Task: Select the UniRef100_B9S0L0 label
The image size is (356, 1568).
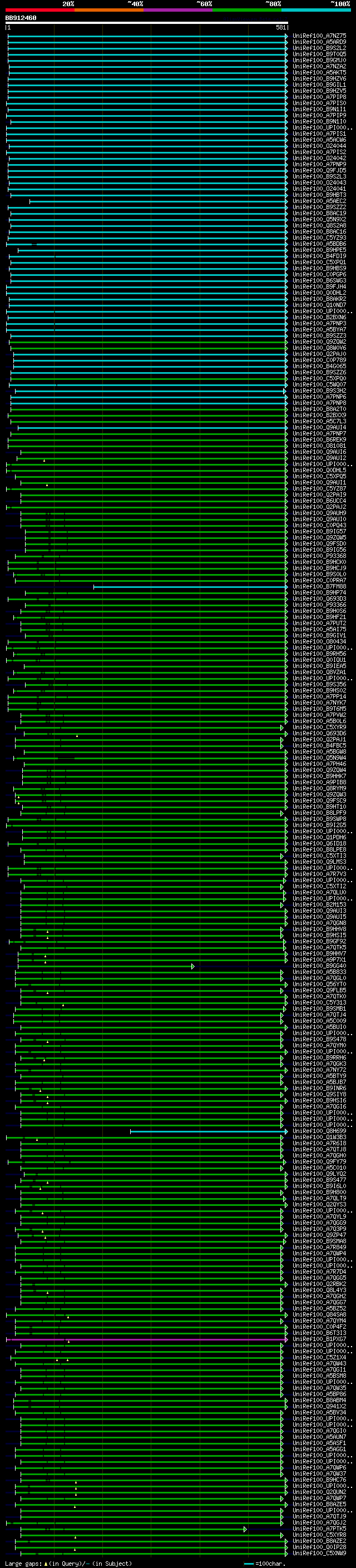Action: click(319, 574)
